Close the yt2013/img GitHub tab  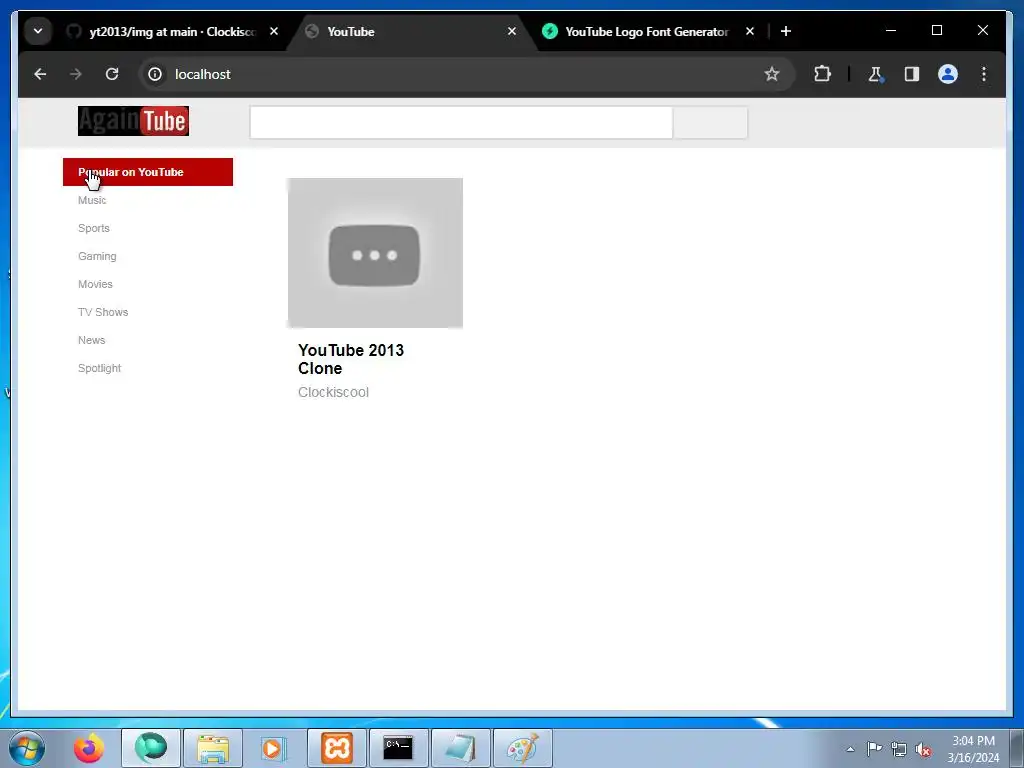pos(274,31)
